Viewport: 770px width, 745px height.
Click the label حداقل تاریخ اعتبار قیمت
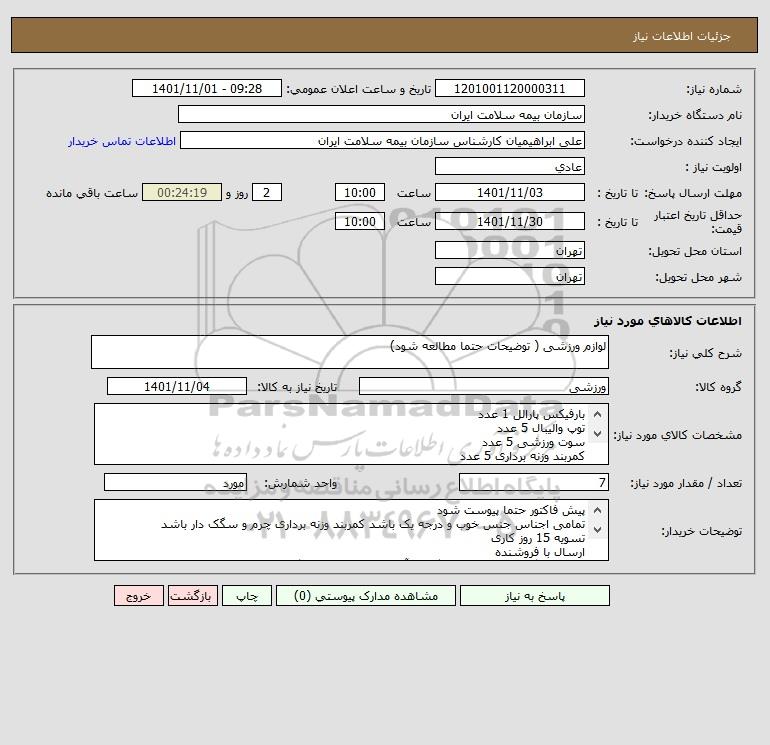tap(697, 222)
